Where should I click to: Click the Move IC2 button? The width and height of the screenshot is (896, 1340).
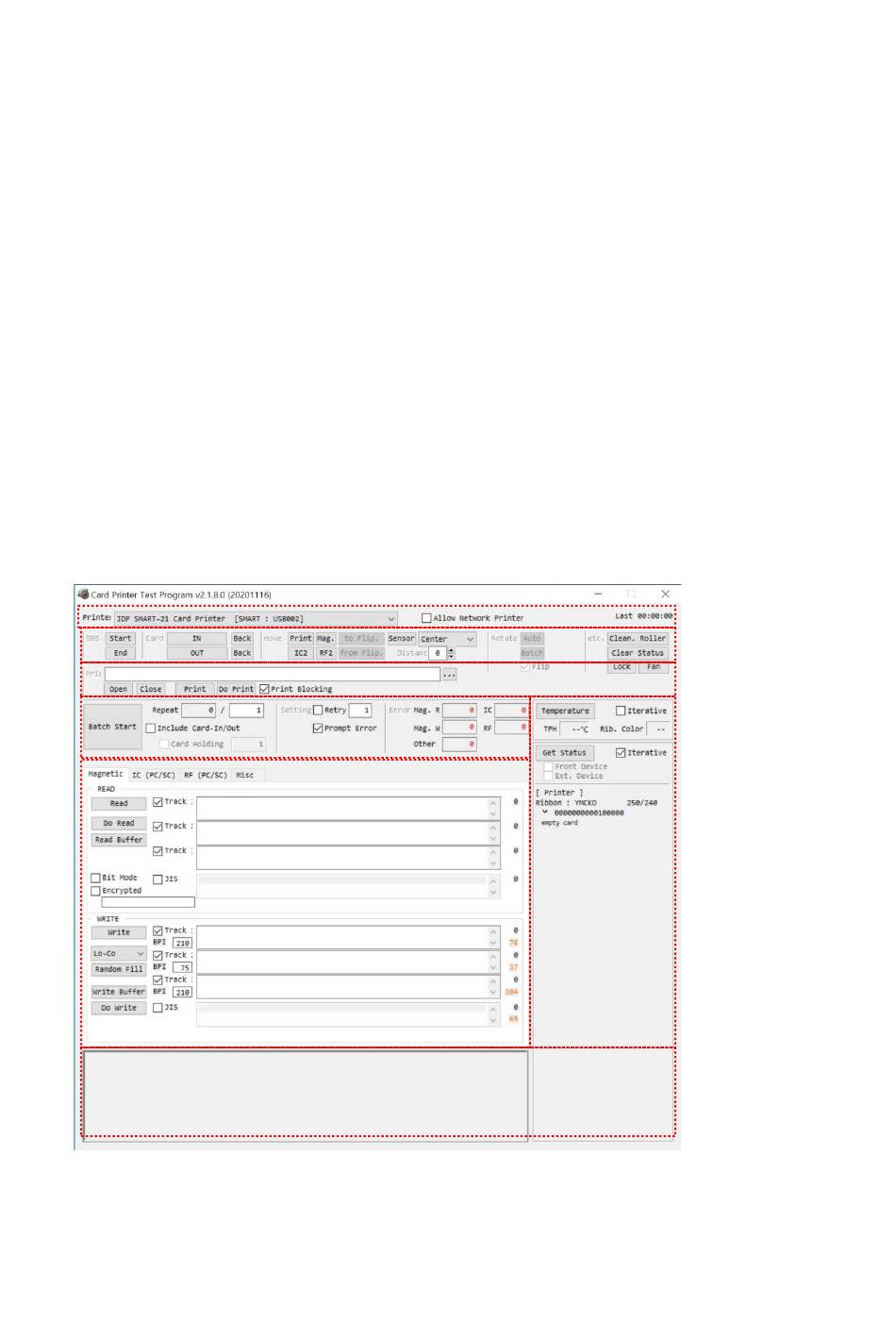coord(301,653)
